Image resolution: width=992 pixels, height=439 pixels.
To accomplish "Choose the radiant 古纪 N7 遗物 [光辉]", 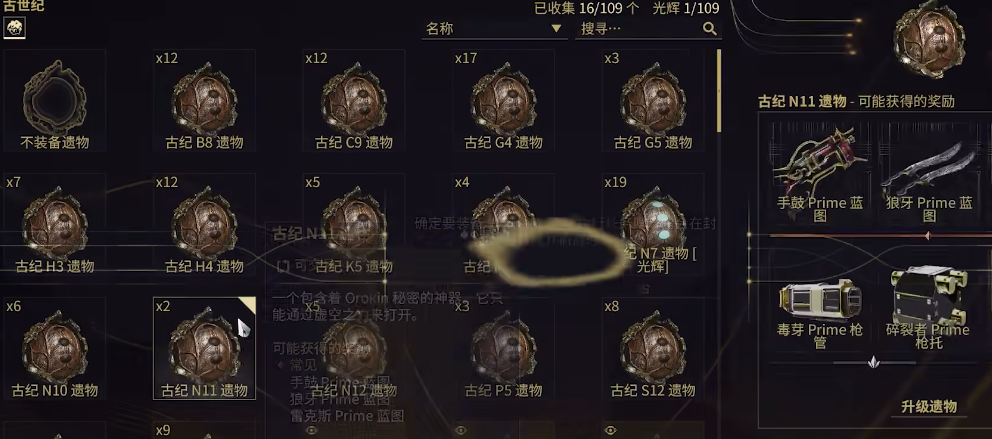I will click(x=652, y=225).
